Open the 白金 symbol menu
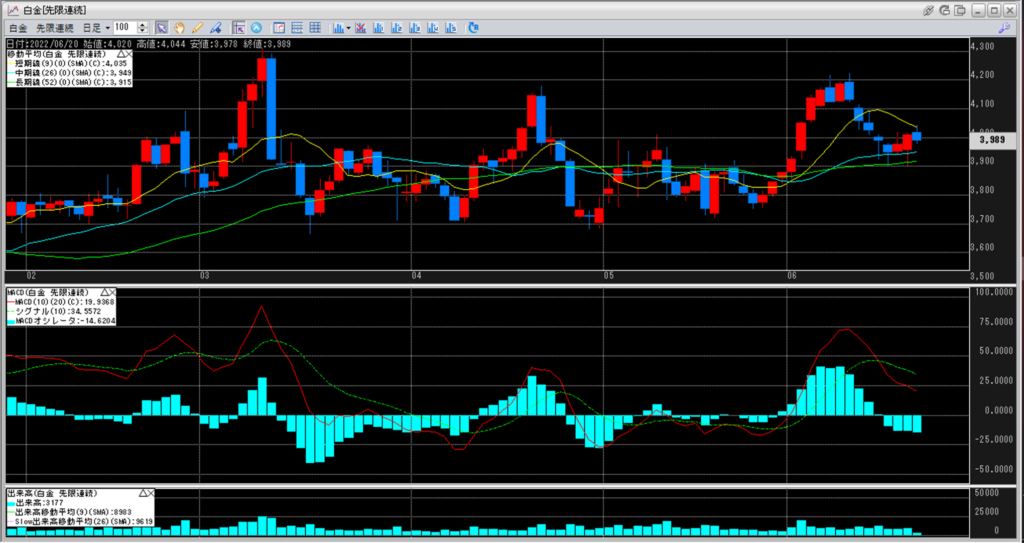Image resolution: width=1024 pixels, height=543 pixels. coord(18,28)
